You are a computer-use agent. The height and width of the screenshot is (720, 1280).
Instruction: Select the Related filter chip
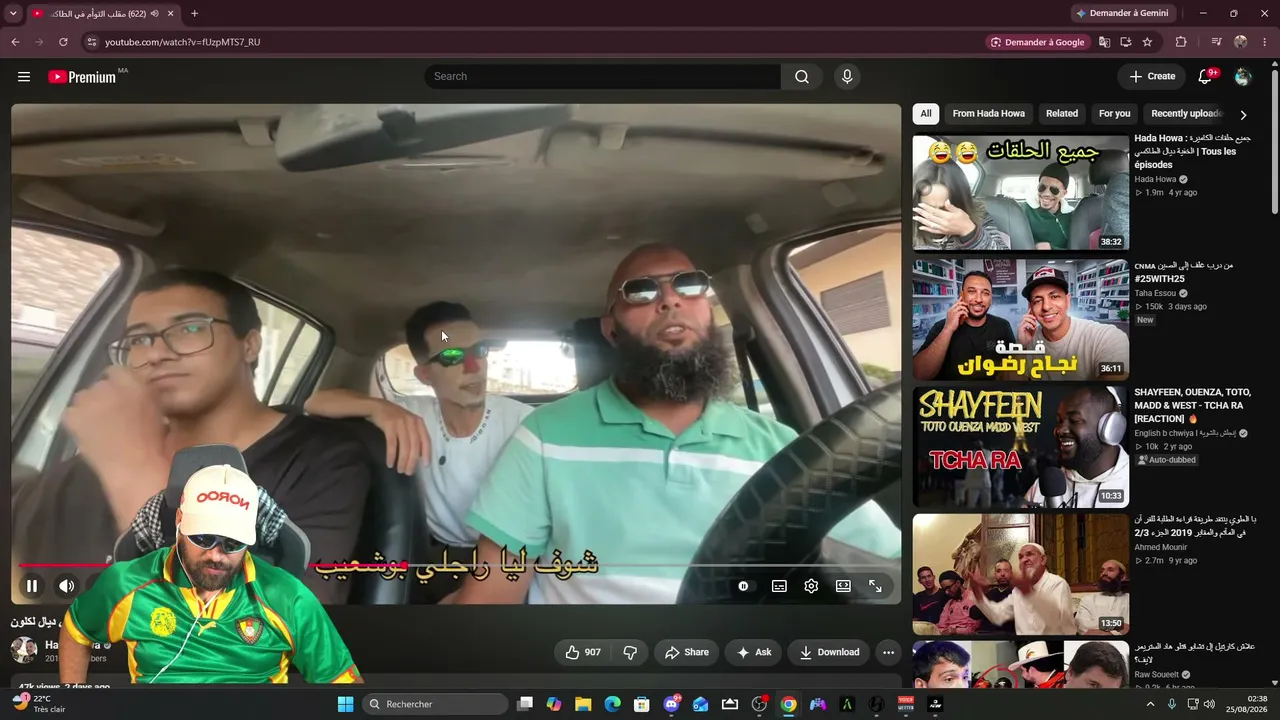1062,114
